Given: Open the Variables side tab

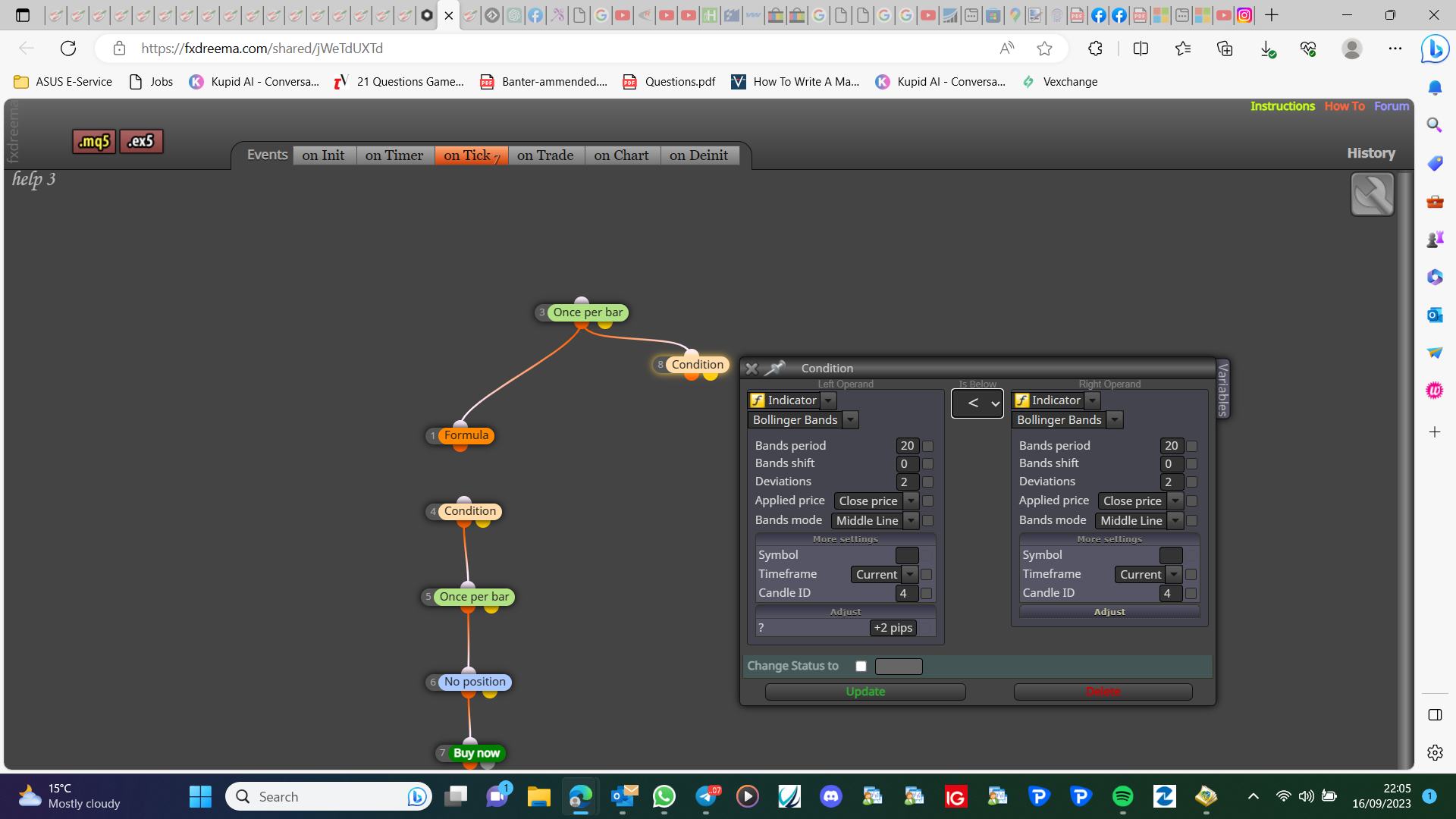Looking at the screenshot, I should coord(1222,389).
